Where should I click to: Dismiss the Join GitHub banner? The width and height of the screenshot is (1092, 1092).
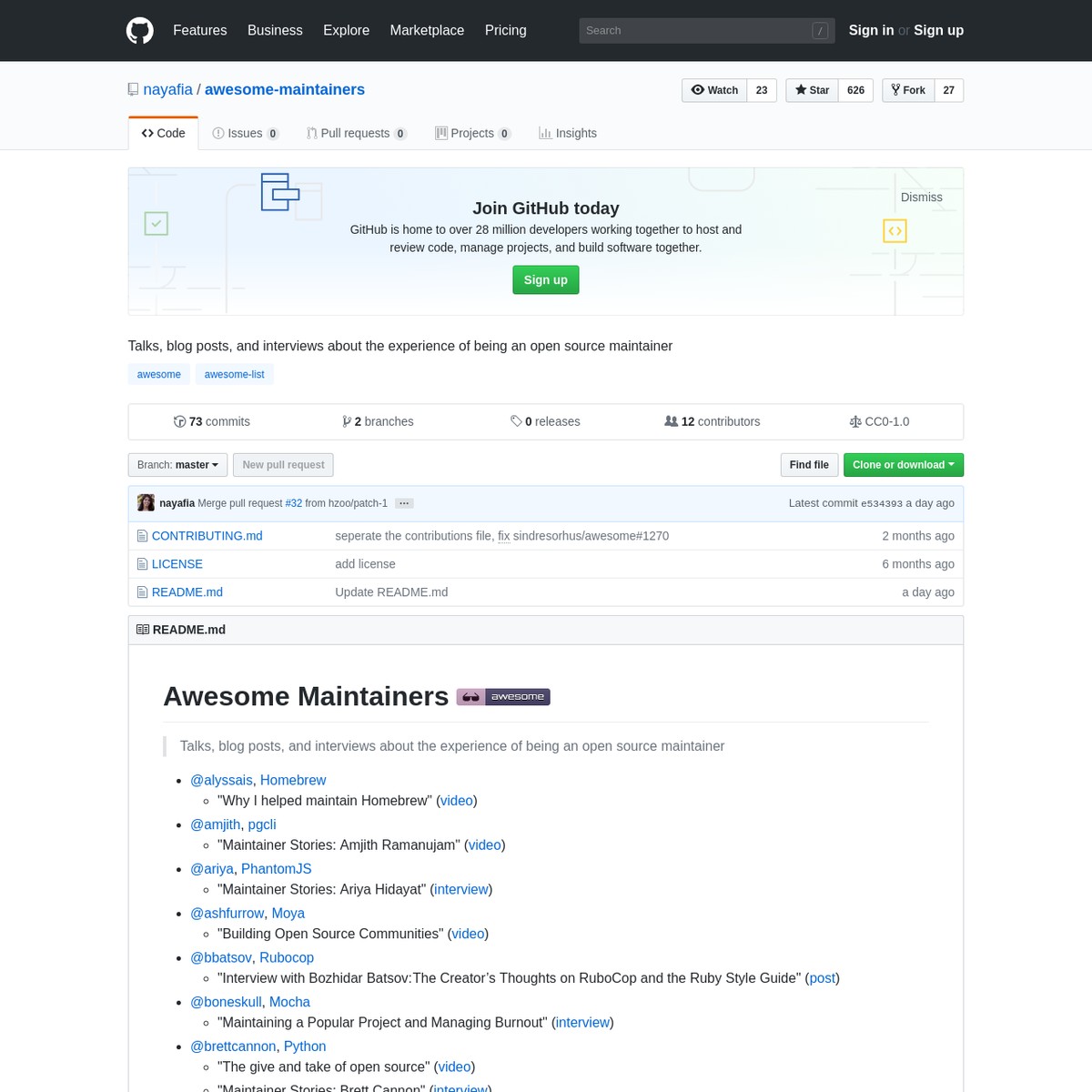pos(921,197)
